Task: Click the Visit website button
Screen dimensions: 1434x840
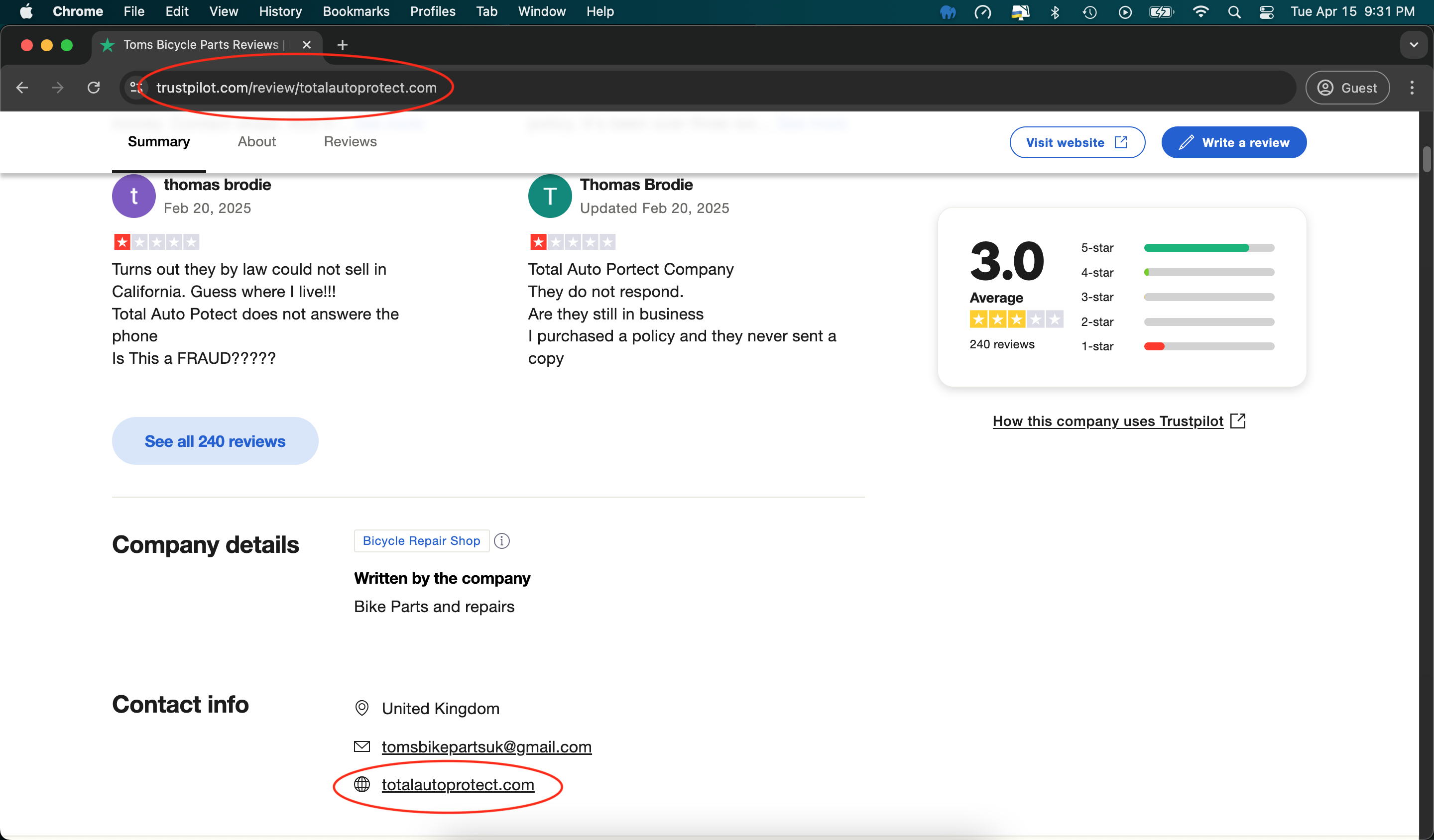Action: (1076, 142)
